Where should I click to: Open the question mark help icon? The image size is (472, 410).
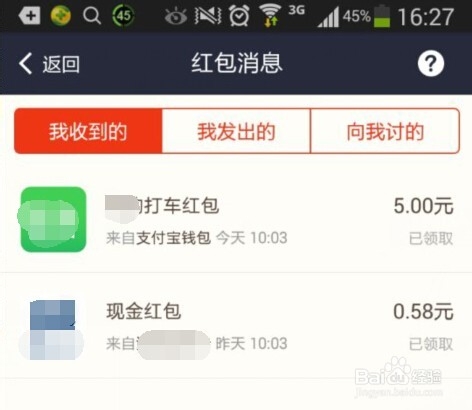[x=431, y=63]
